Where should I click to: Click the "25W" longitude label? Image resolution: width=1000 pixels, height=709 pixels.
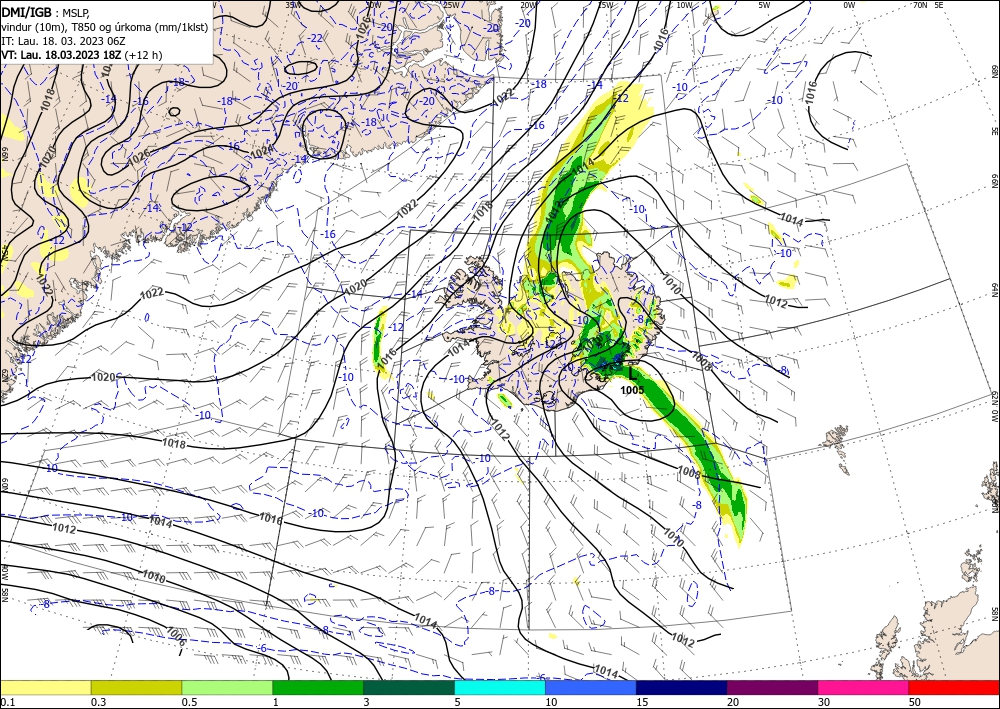pyautogui.click(x=451, y=4)
